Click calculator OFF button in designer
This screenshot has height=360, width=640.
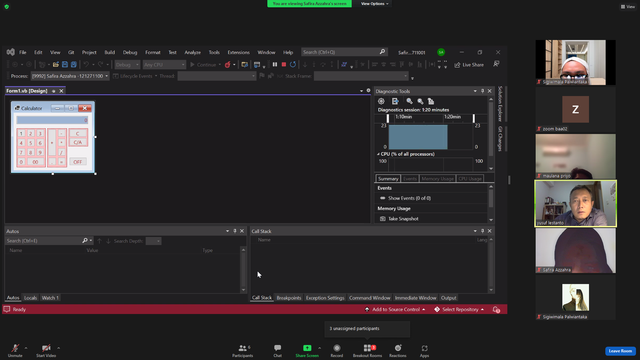click(78, 162)
